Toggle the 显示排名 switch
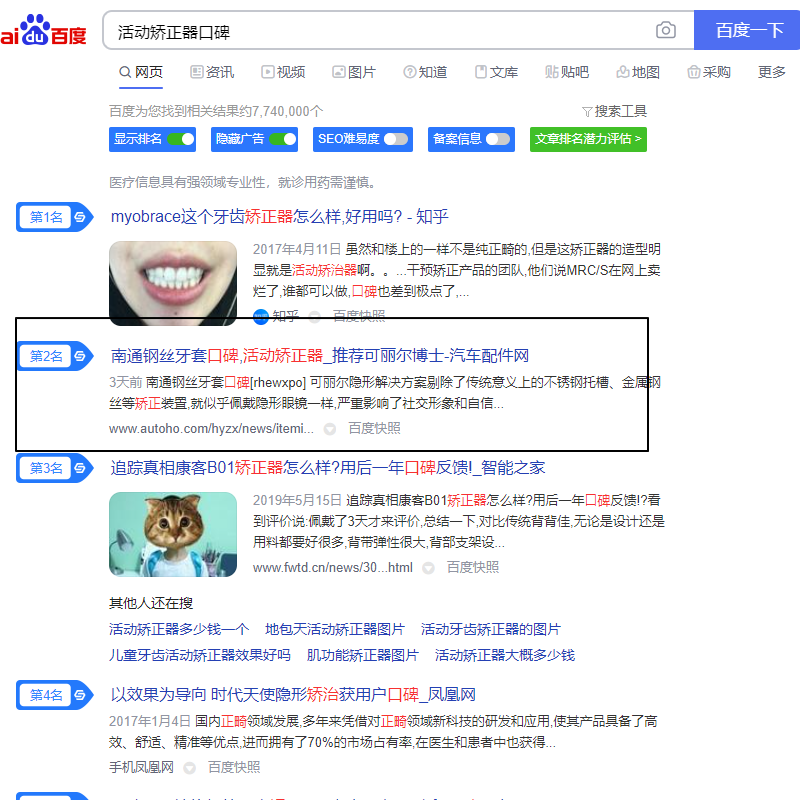The width and height of the screenshot is (800, 800). tap(181, 139)
